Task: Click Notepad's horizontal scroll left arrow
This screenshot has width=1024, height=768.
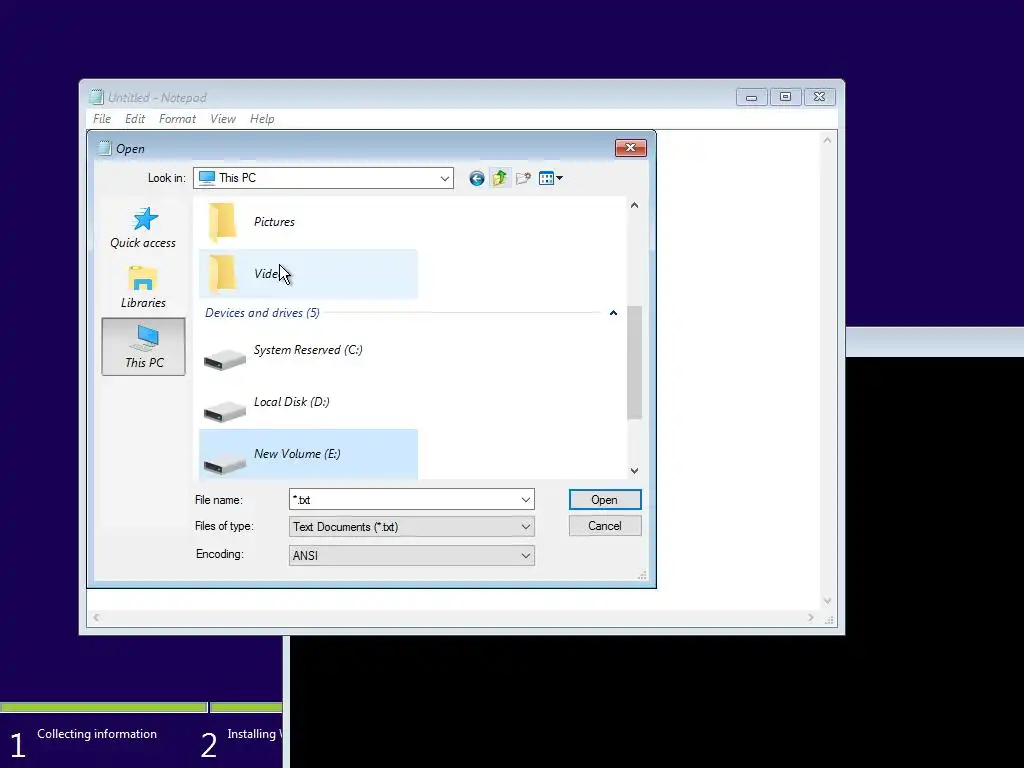Action: click(97, 618)
